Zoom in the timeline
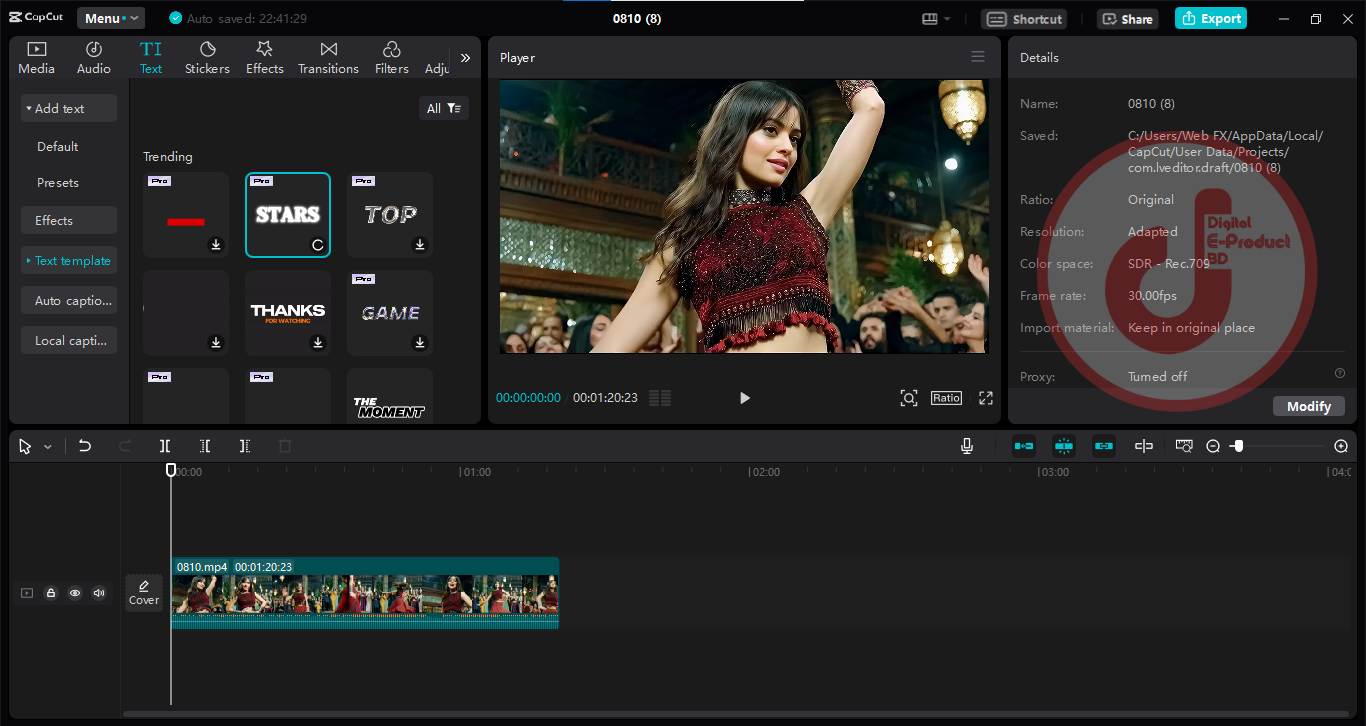Image resolution: width=1366 pixels, height=726 pixels. (x=1341, y=446)
